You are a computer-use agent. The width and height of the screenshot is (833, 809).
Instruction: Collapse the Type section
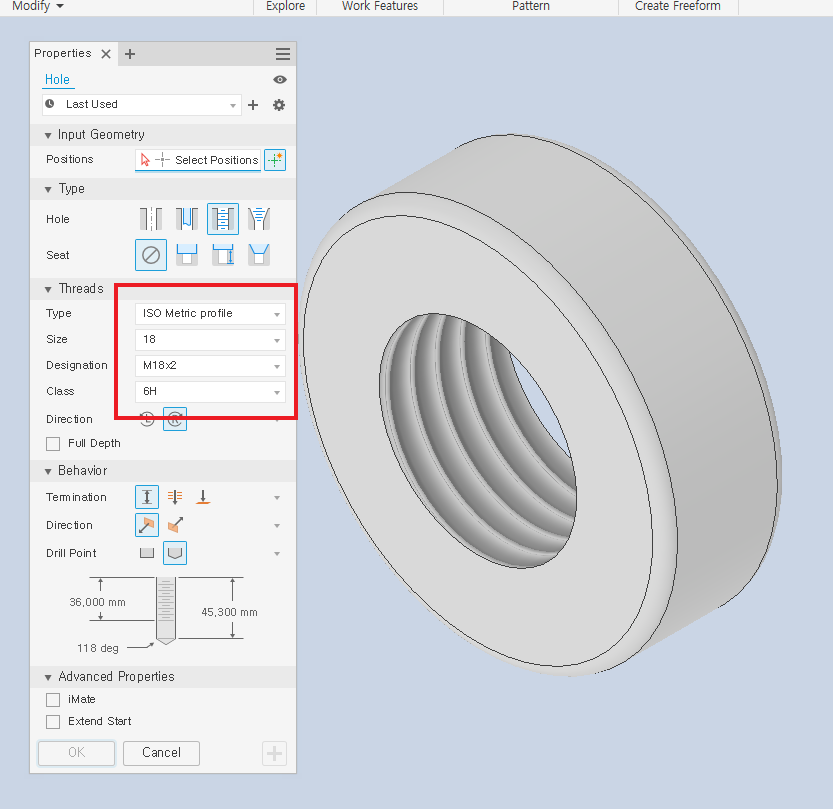pyautogui.click(x=48, y=190)
